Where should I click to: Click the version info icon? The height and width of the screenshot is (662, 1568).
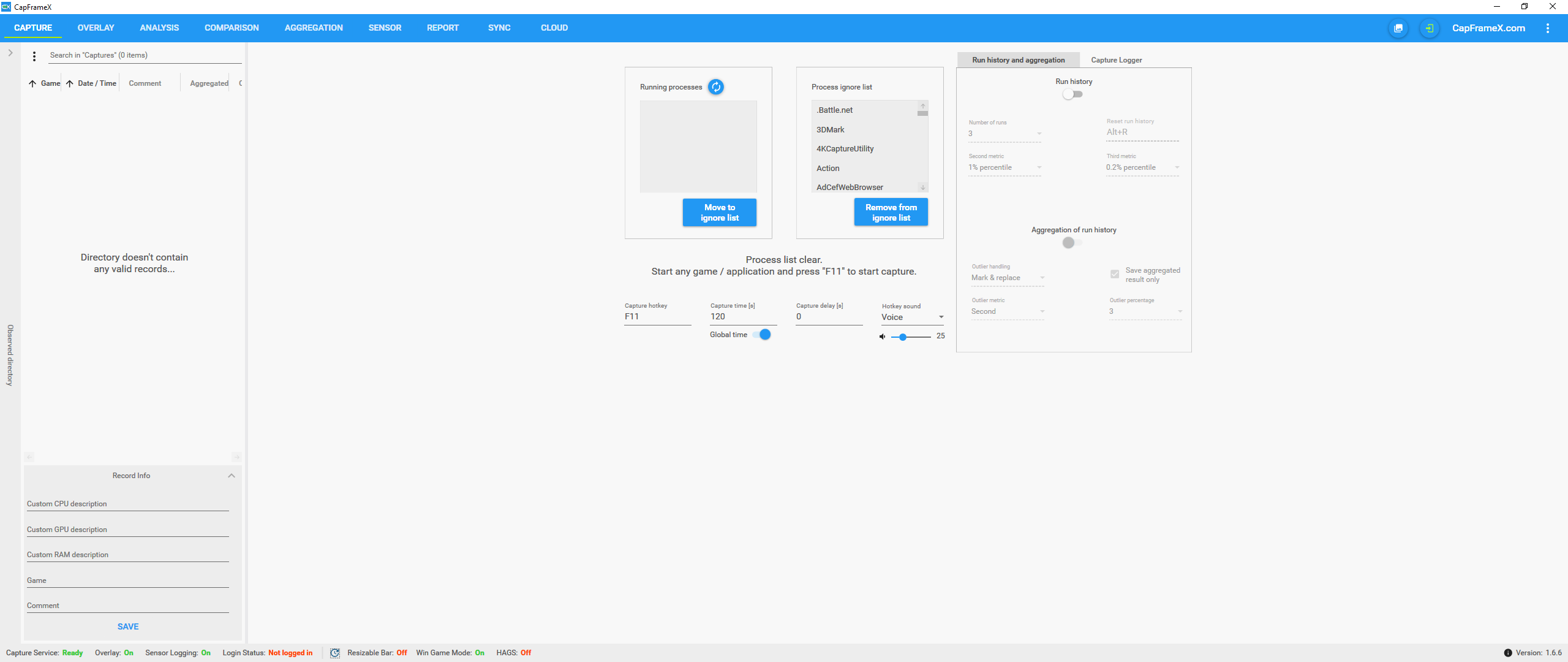[x=1507, y=653]
